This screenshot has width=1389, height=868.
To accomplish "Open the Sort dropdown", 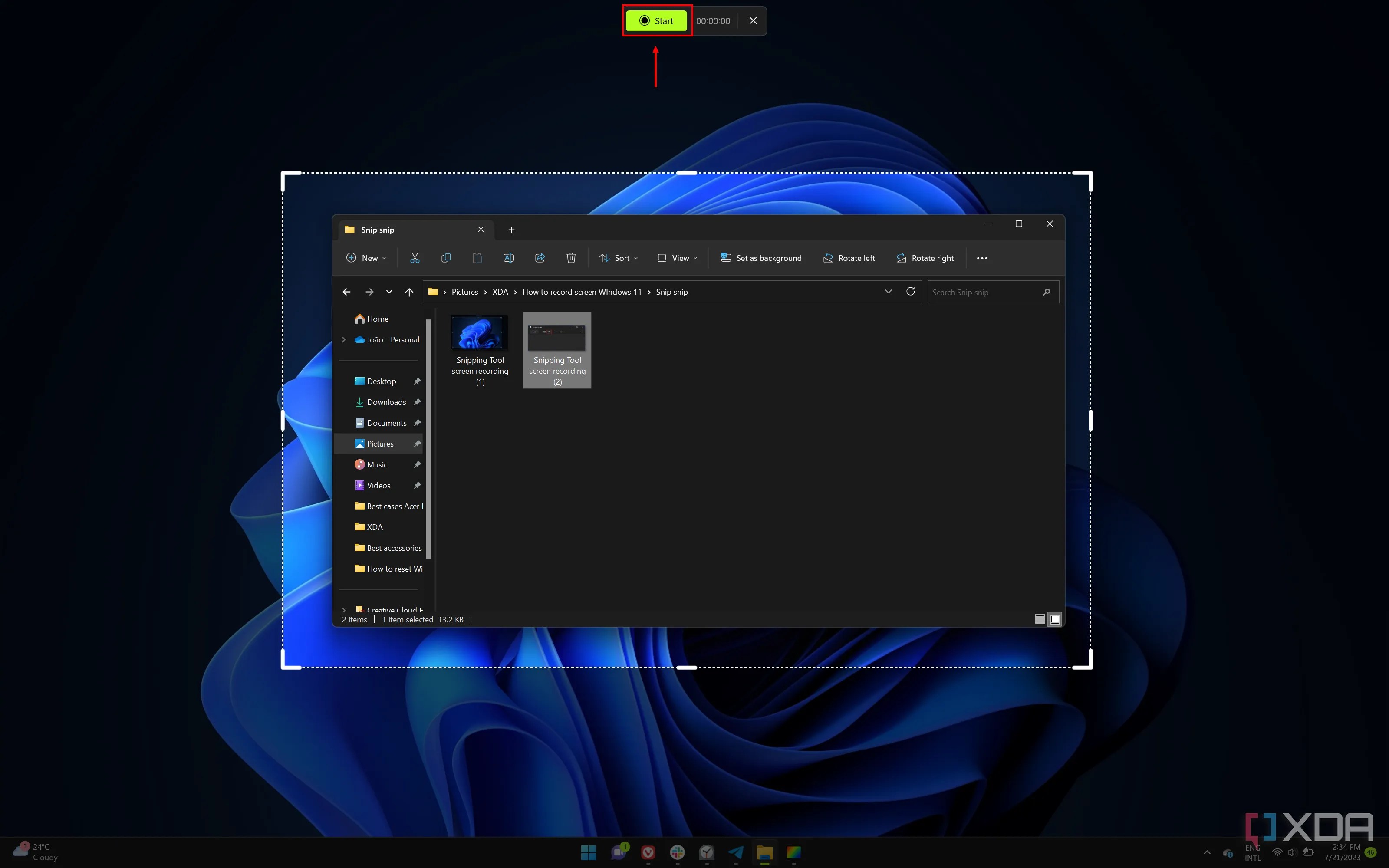I will coord(619,258).
